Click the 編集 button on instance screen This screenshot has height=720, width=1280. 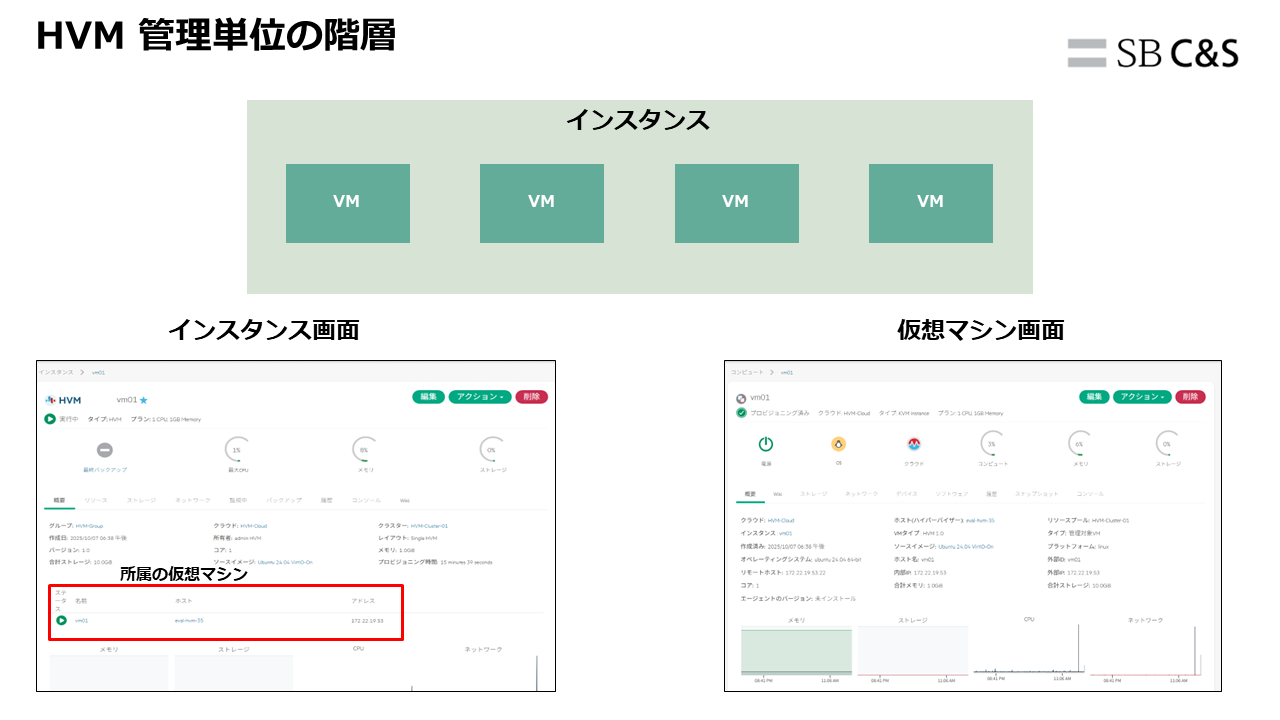pos(428,398)
